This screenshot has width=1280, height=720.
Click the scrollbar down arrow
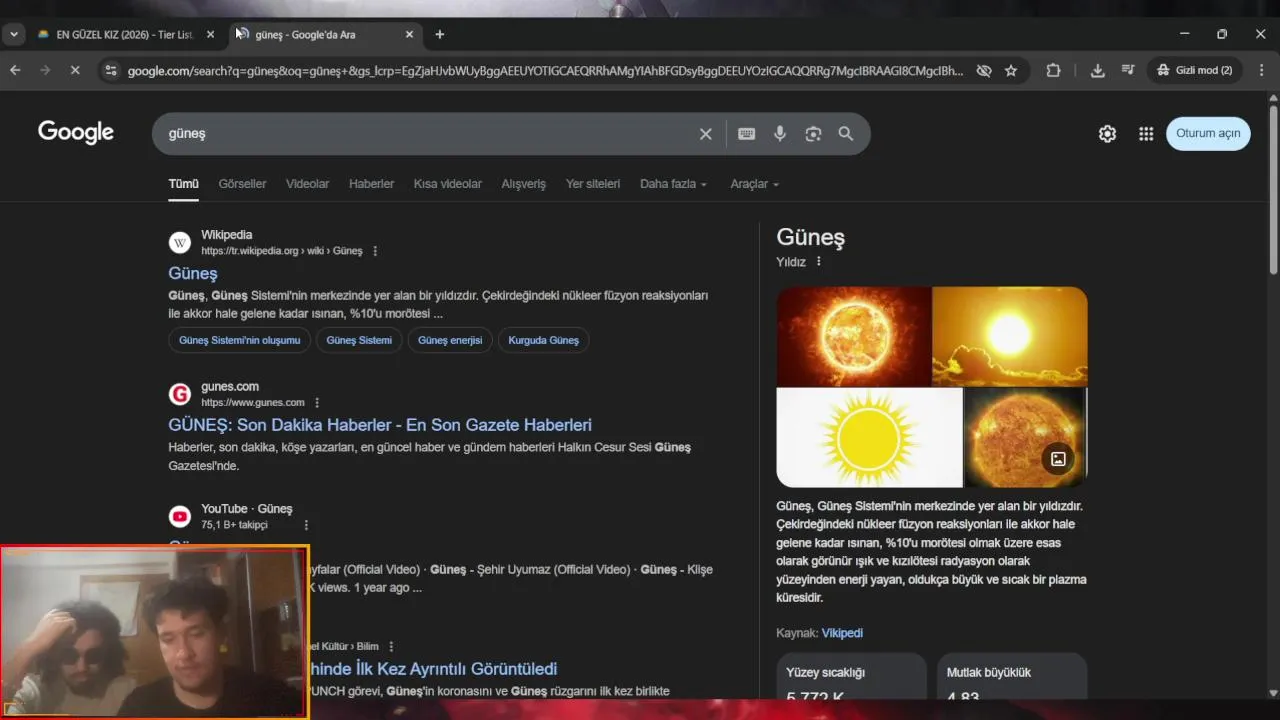tap(1273, 693)
